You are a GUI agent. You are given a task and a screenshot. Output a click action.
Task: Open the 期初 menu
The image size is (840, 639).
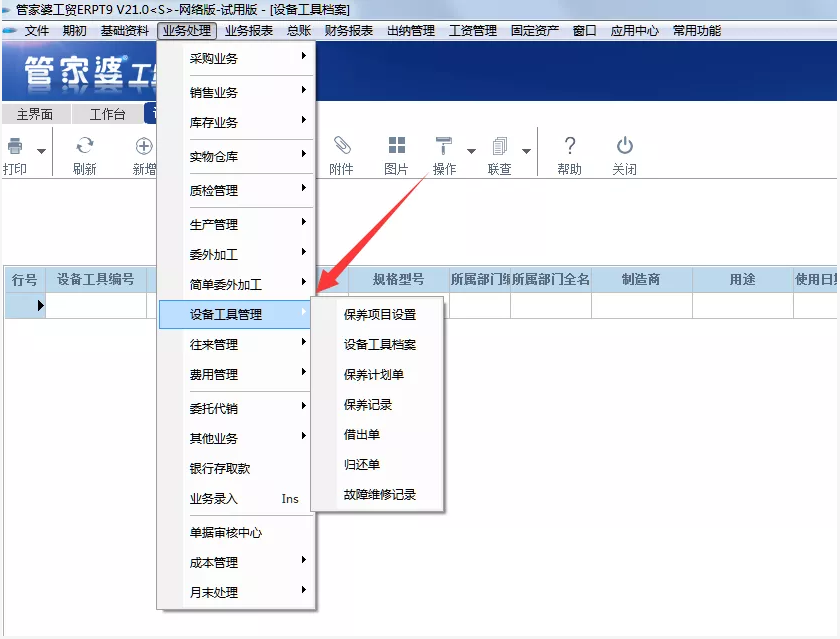click(x=74, y=31)
